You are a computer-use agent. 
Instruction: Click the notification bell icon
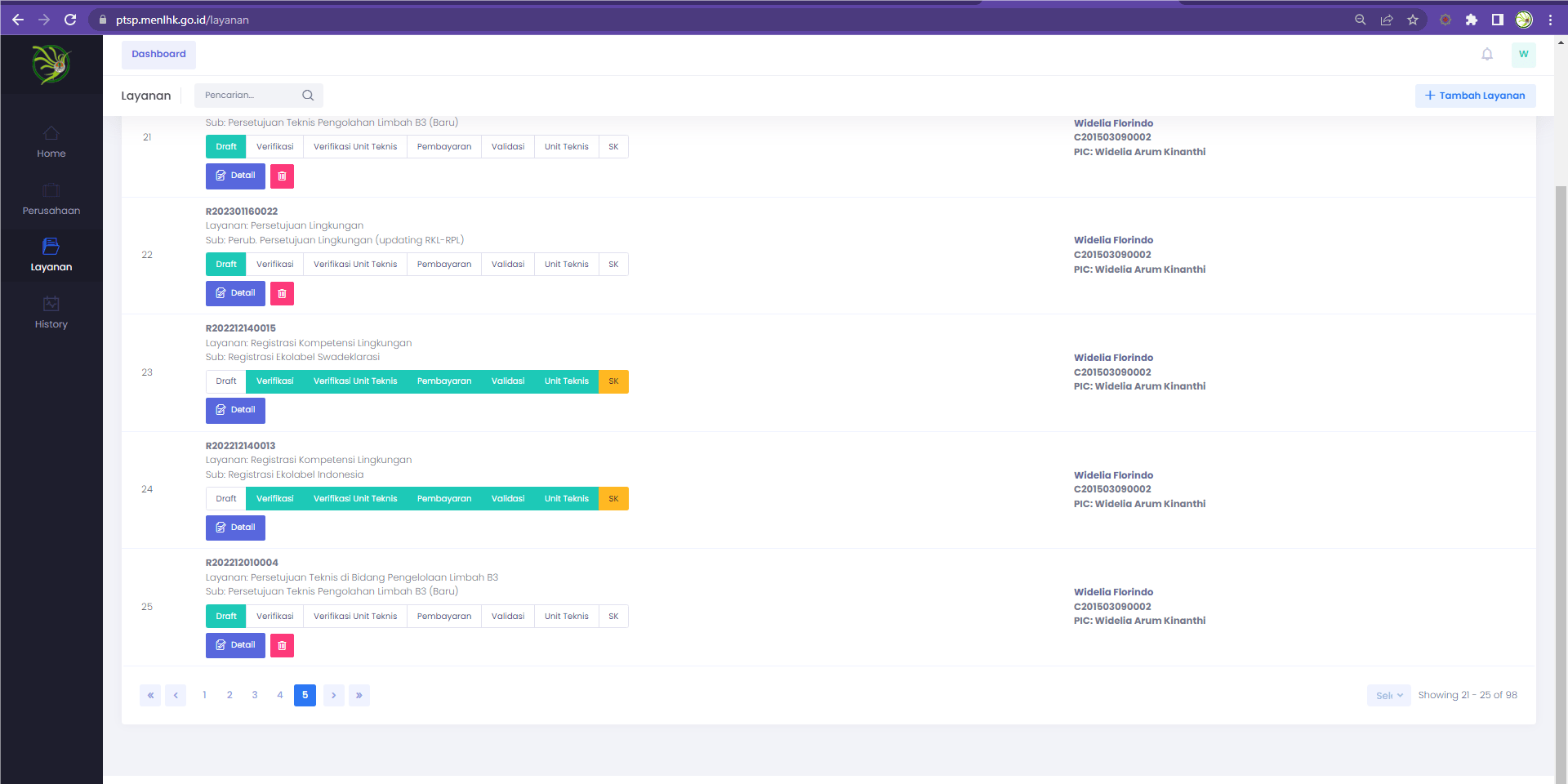pos(1487,55)
